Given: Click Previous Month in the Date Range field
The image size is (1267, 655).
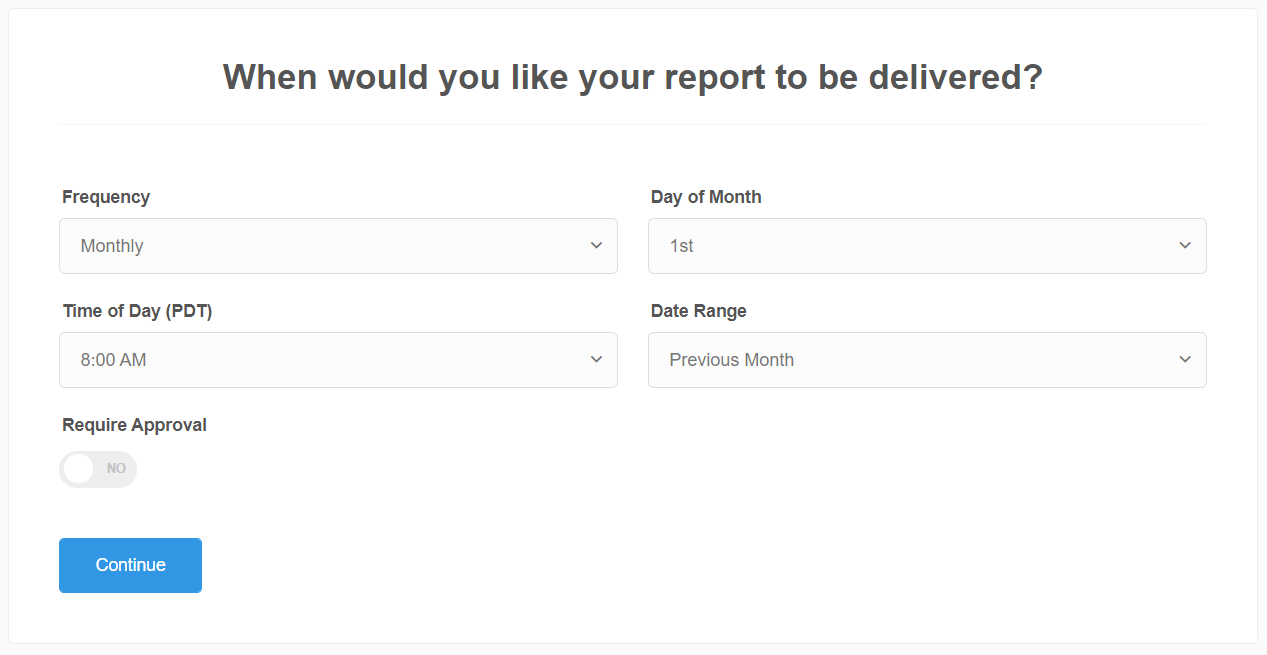Looking at the screenshot, I should coord(732,359).
